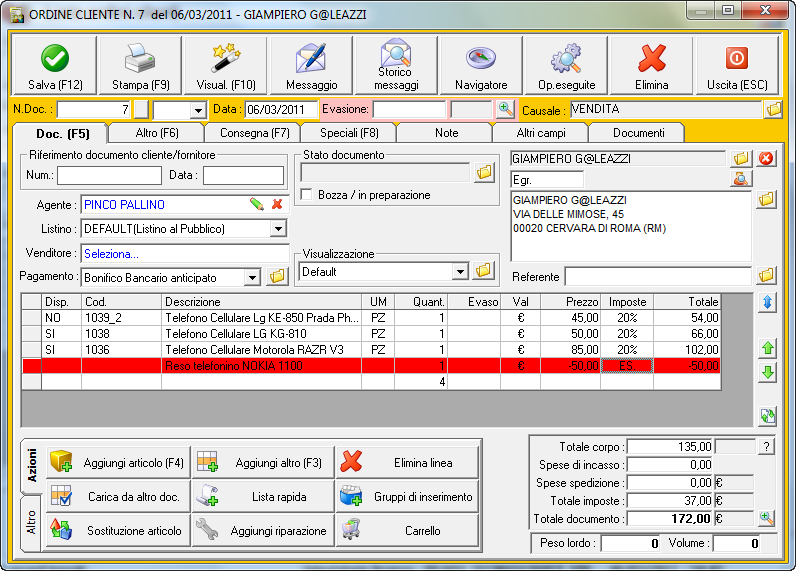Open folder icon beside Causale field
The width and height of the screenshot is (796, 571).
(x=772, y=109)
